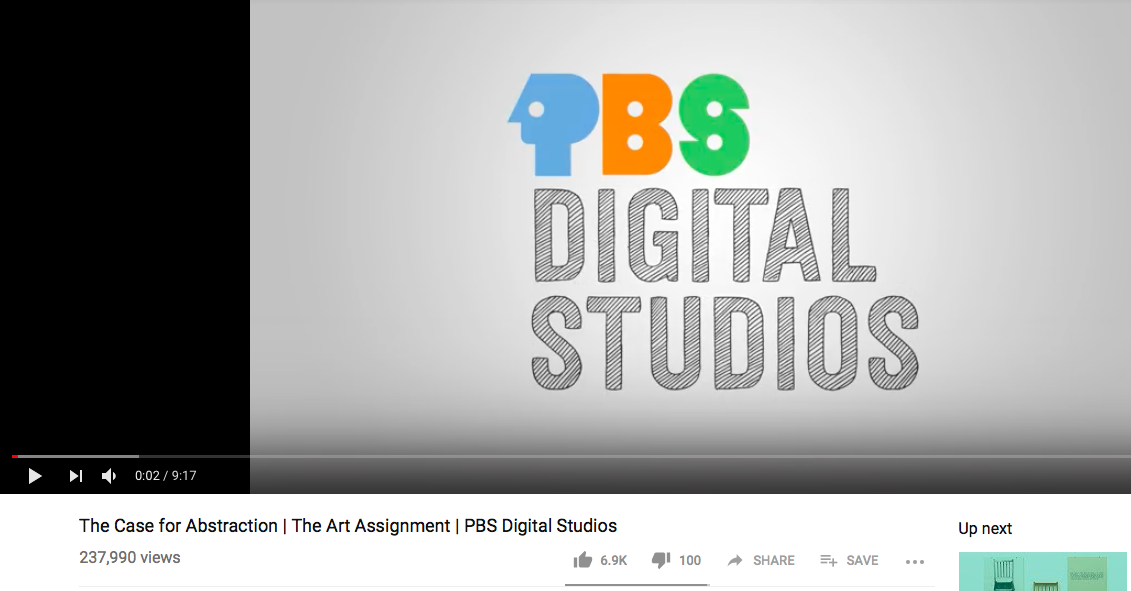Click the SHARE text label
The image size is (1131, 591).
[x=773, y=561]
